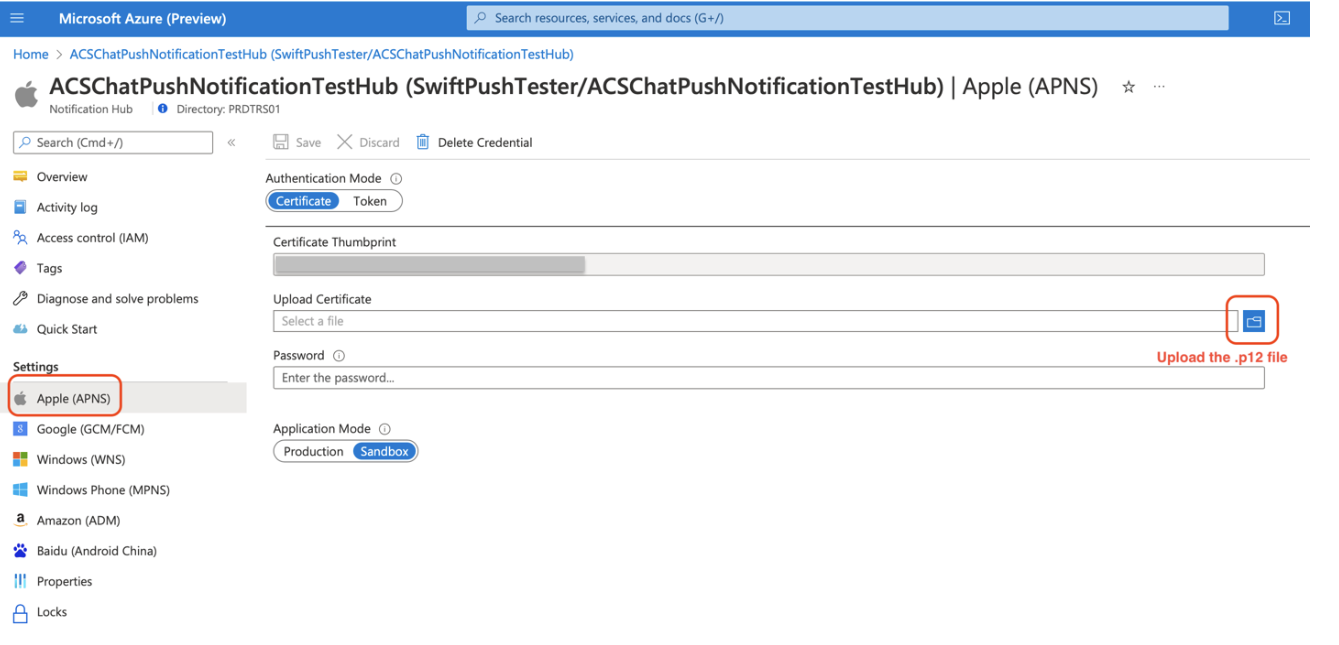Open the portal hamburger menu
Screen dimensions: 1339x645
click(16, 17)
